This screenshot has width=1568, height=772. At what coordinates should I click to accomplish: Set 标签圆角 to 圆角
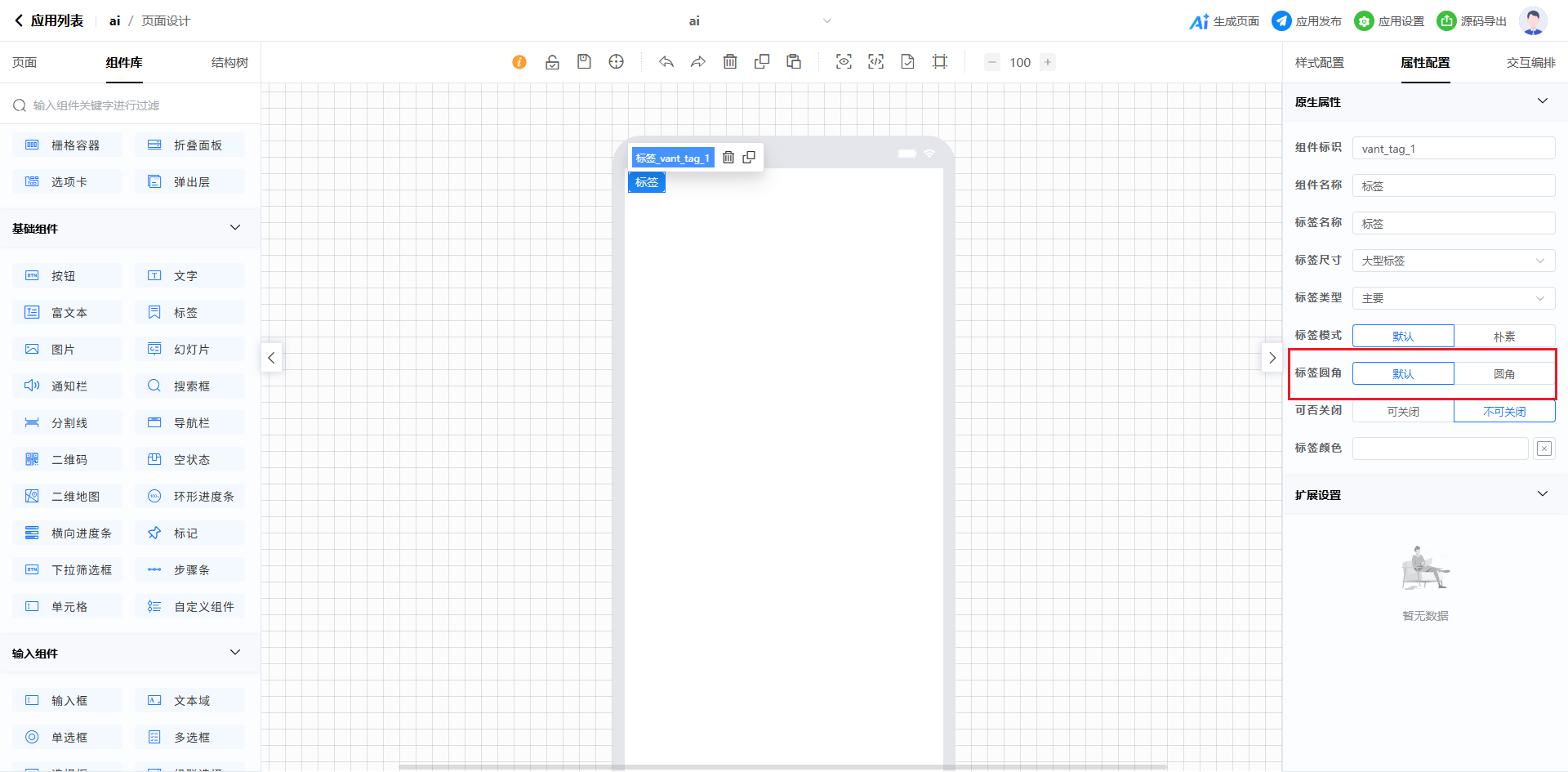pos(1503,374)
